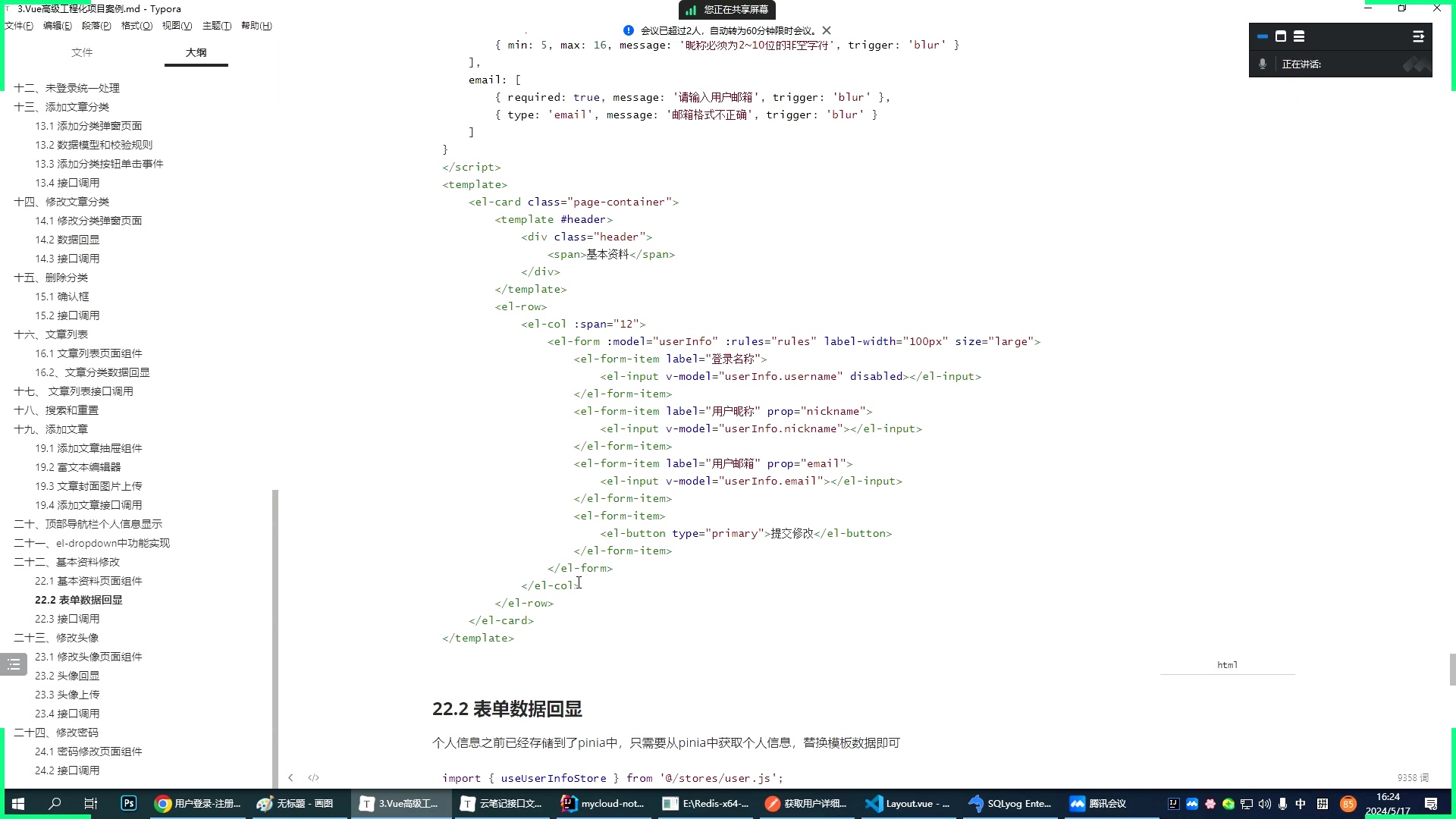This screenshot has width=1456, height=819.
Task: Open the 格式 menu
Action: click(135, 25)
